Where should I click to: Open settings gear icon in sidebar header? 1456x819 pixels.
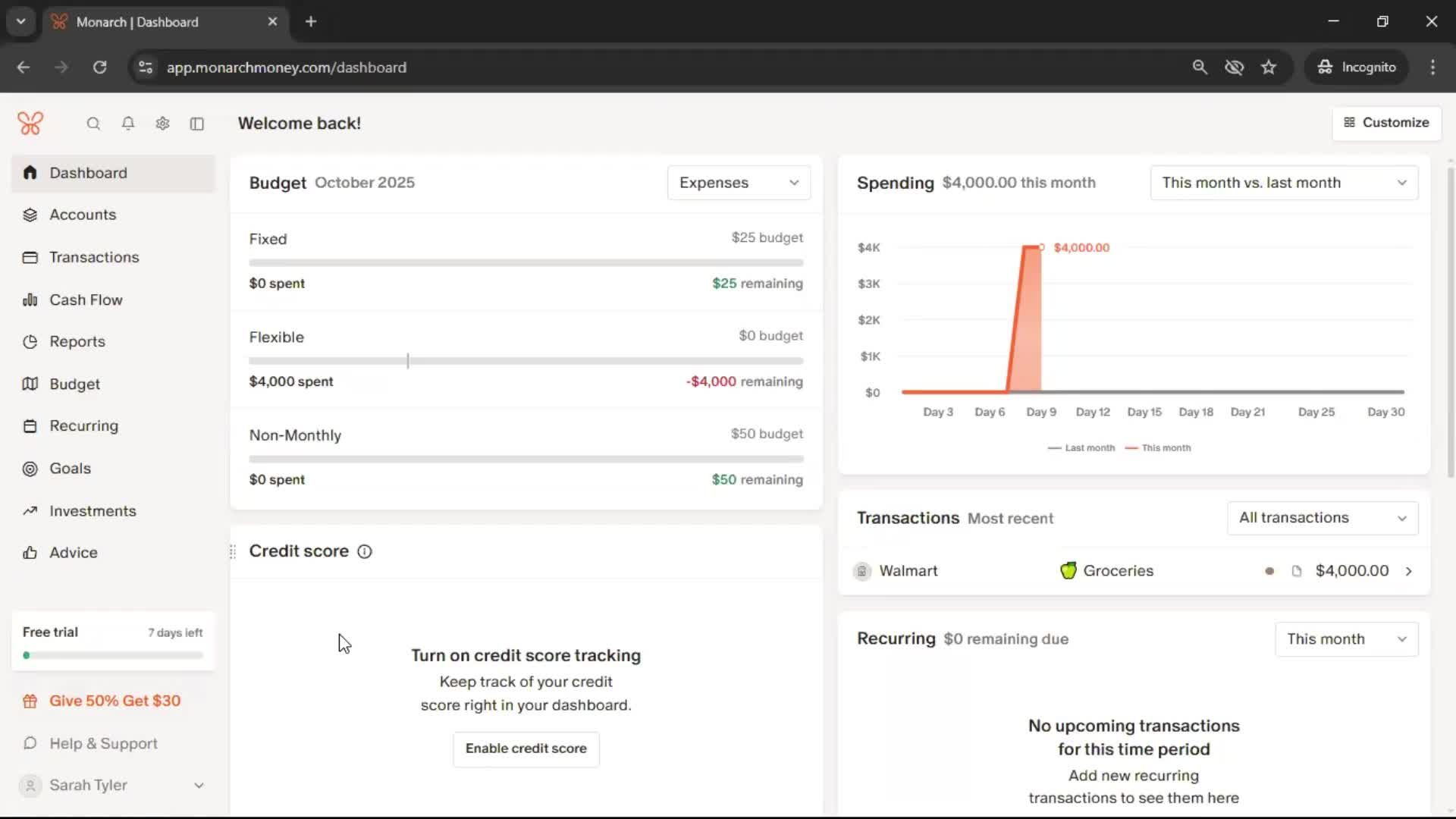[x=162, y=124]
